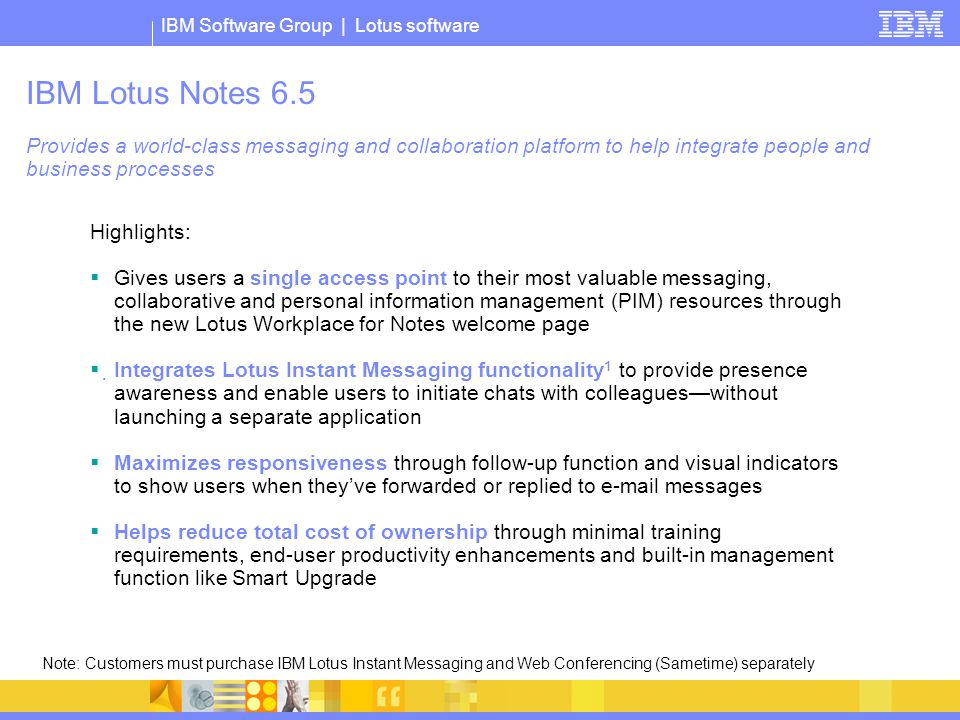This screenshot has width=960, height=720.
Task: Click the "Lotus software" header text
Action: click(x=417, y=26)
